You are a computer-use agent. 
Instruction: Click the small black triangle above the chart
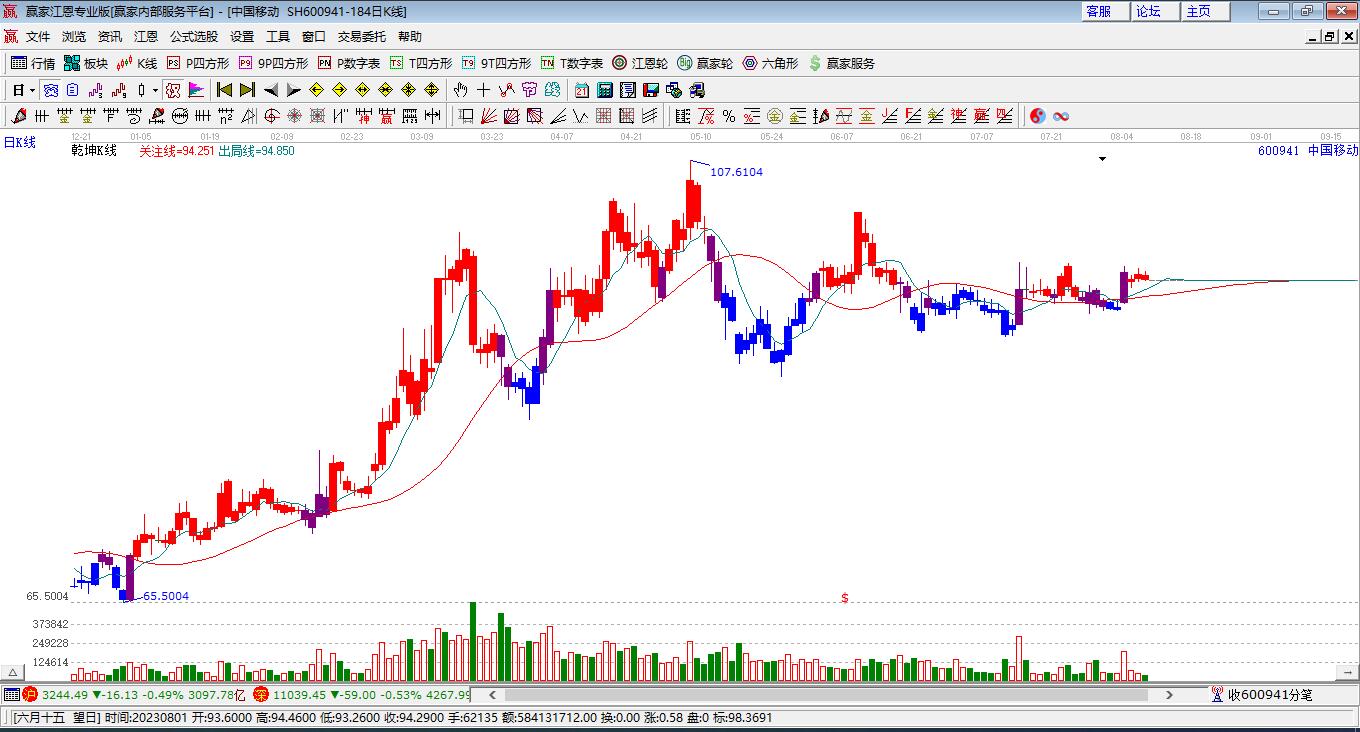1102,159
